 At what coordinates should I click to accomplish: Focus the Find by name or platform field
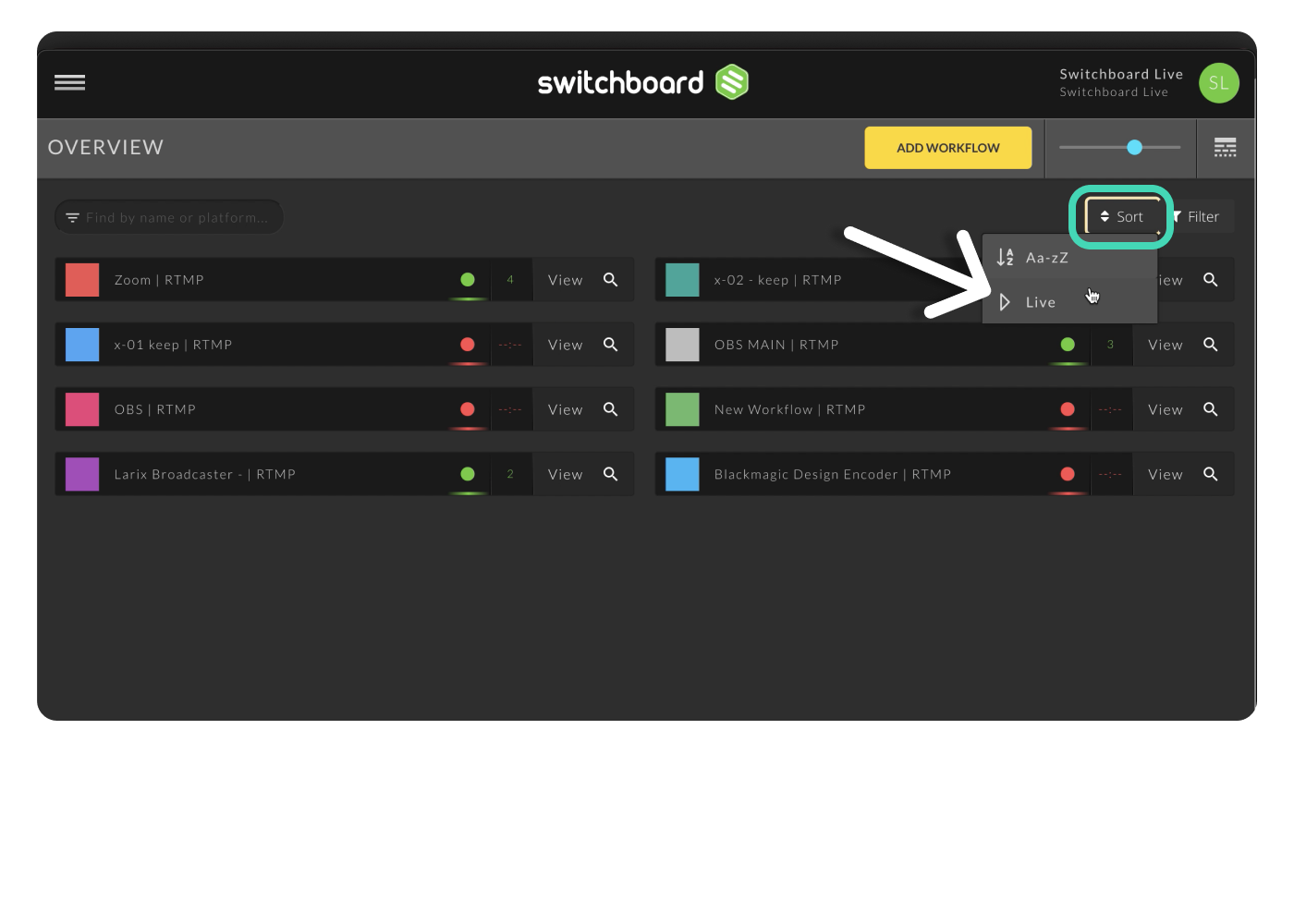tap(169, 217)
